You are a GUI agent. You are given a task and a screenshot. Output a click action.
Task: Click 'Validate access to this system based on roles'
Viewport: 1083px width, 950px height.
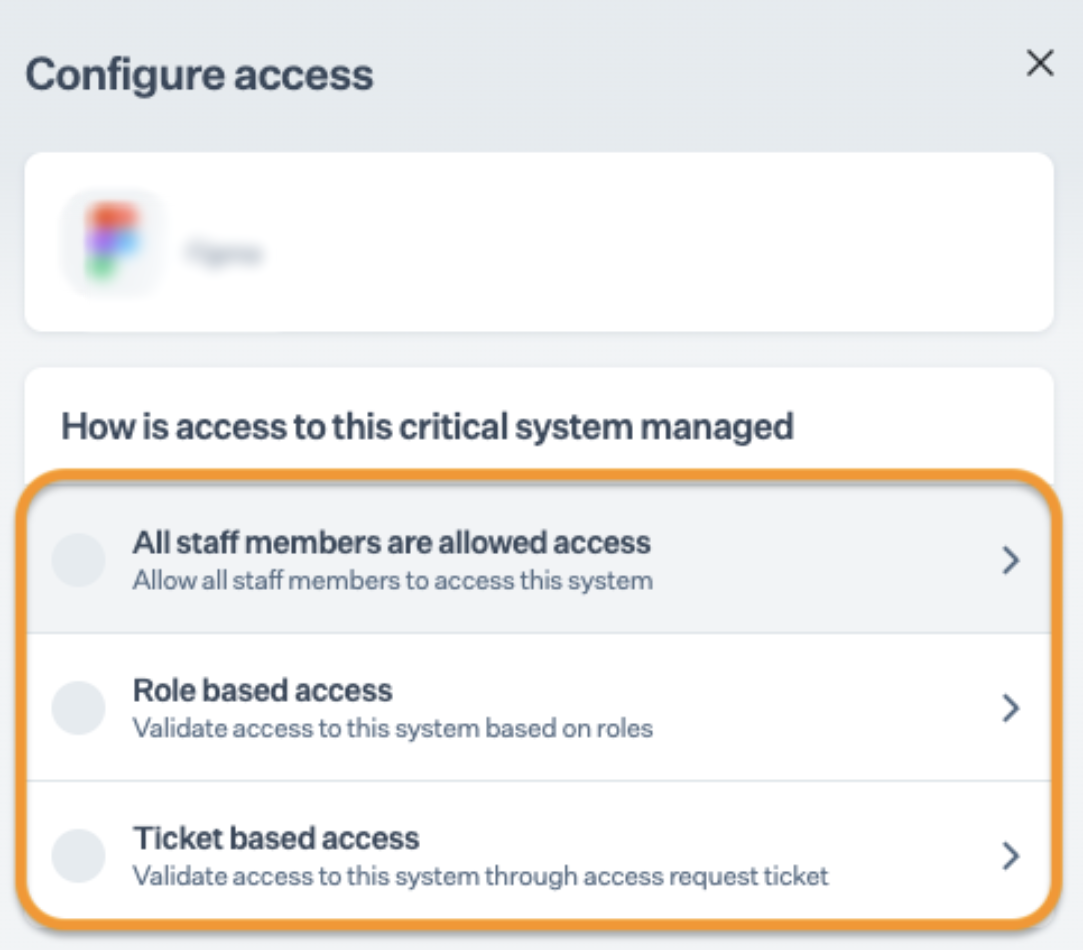pyautogui.click(x=392, y=728)
